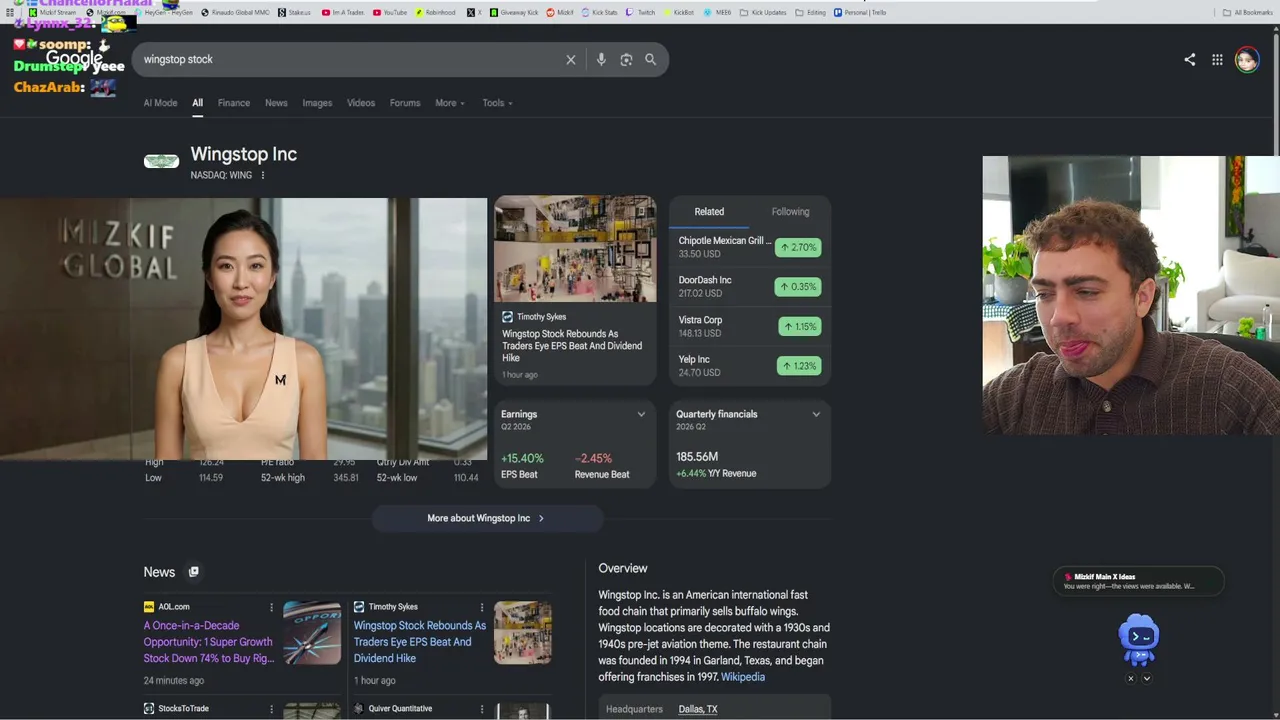Open the Dallas, TX headquarters link
The width and height of the screenshot is (1280, 720).
tap(698, 709)
